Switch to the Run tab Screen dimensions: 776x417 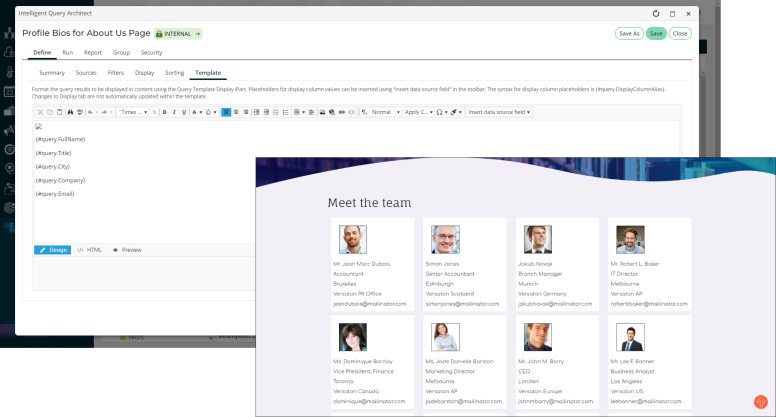coord(67,52)
